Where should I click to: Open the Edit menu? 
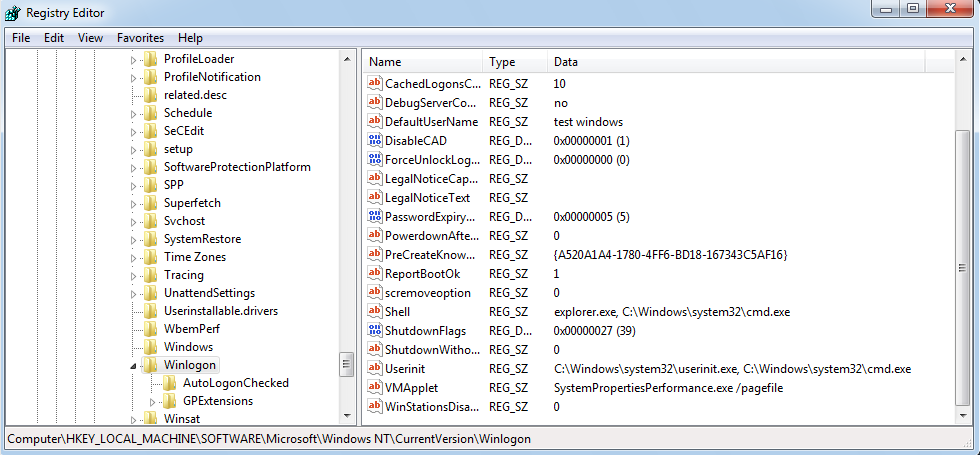point(54,38)
